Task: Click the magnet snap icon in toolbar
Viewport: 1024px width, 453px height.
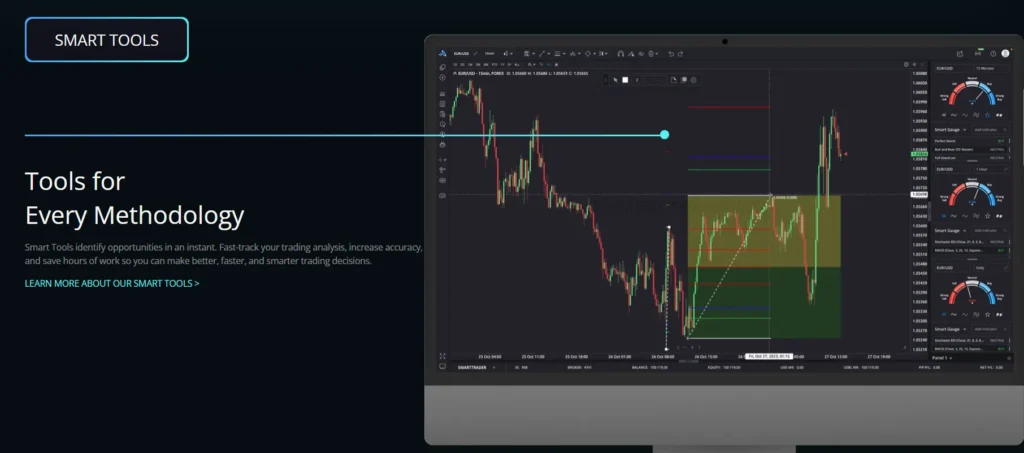Action: coord(620,54)
